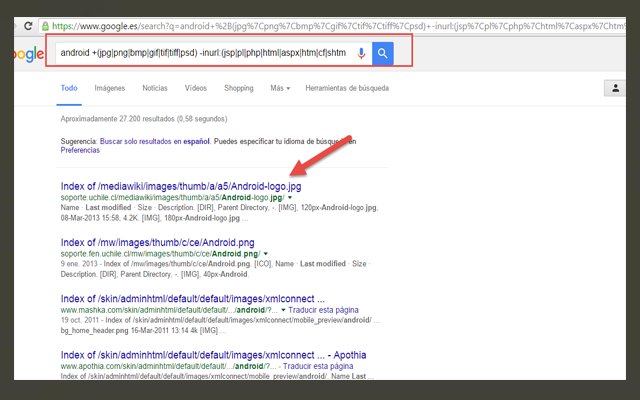This screenshot has width=640, height=400.
Task: Expand the Más dropdown menu
Action: pyautogui.click(x=280, y=88)
